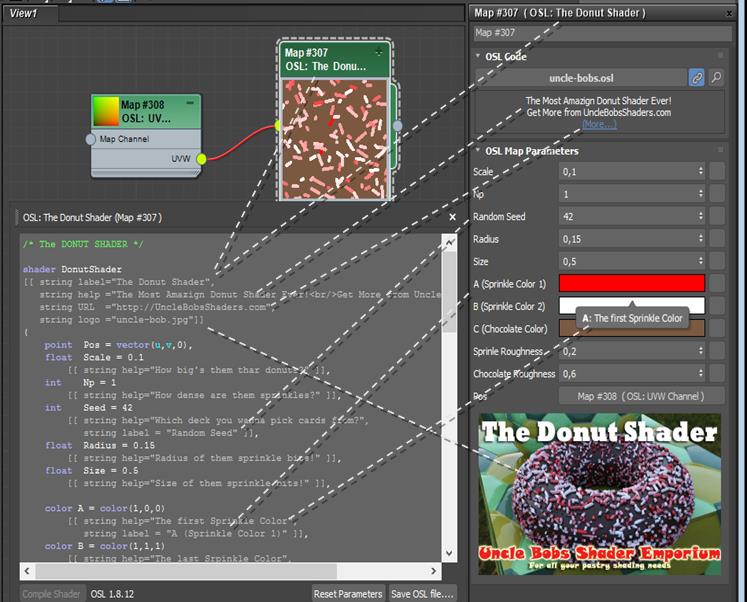Click the Random Seed field showing 42
Image resolution: width=747 pixels, height=602 pixels.
628,216
